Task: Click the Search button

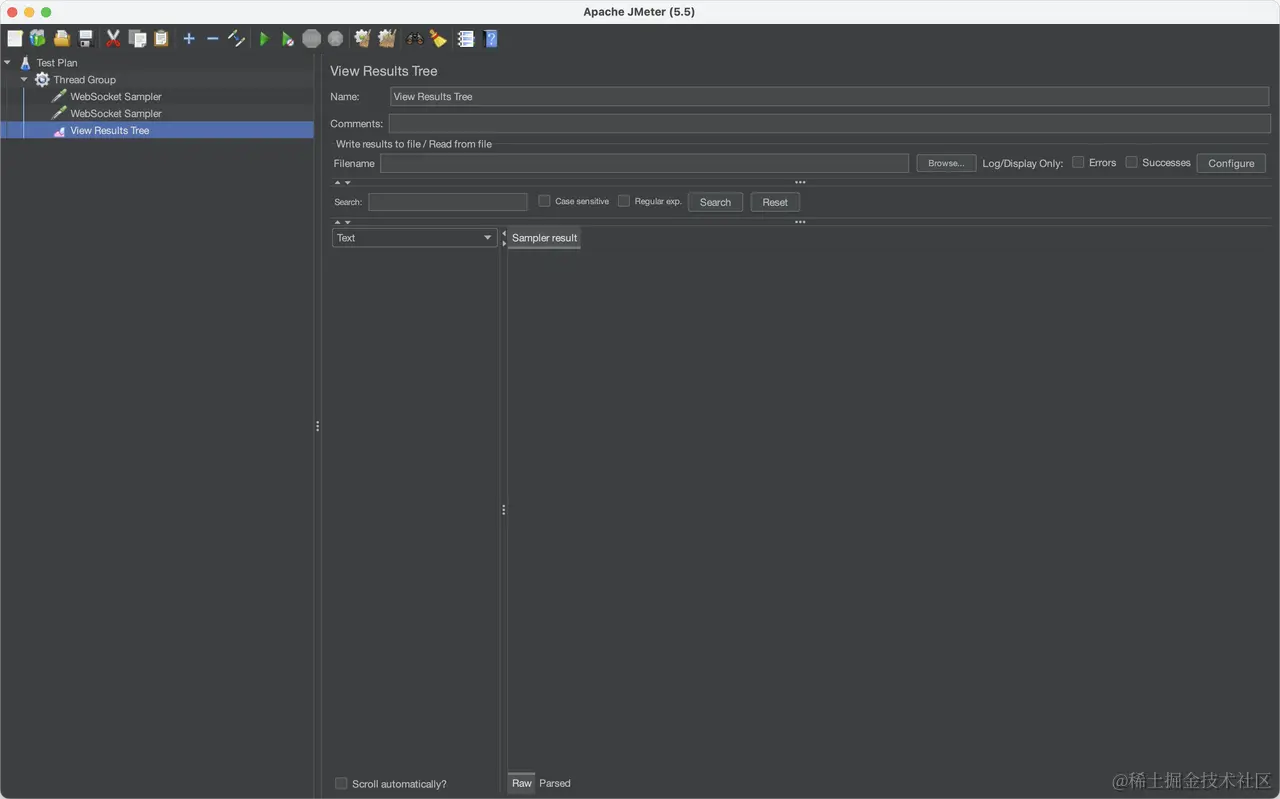Action: click(x=715, y=202)
